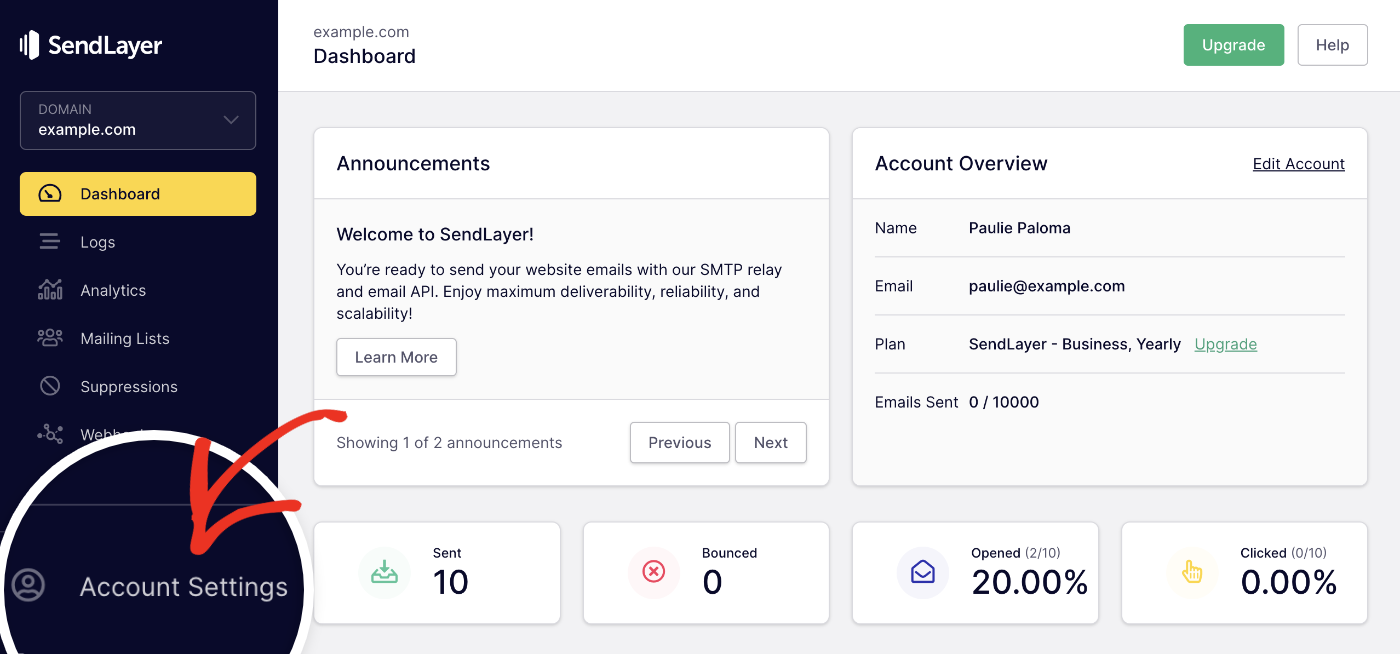Navigate to Mailing Lists in sidebar menu

tap(125, 337)
